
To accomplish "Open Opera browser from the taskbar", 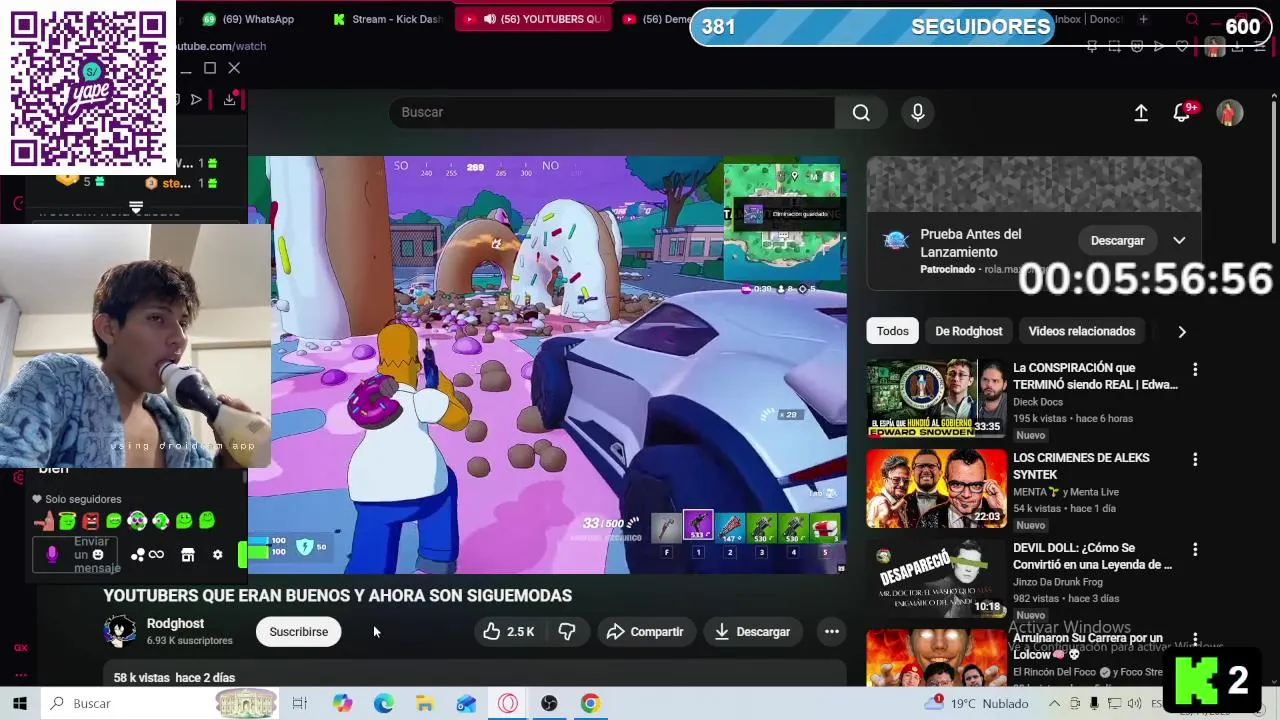I will point(508,704).
